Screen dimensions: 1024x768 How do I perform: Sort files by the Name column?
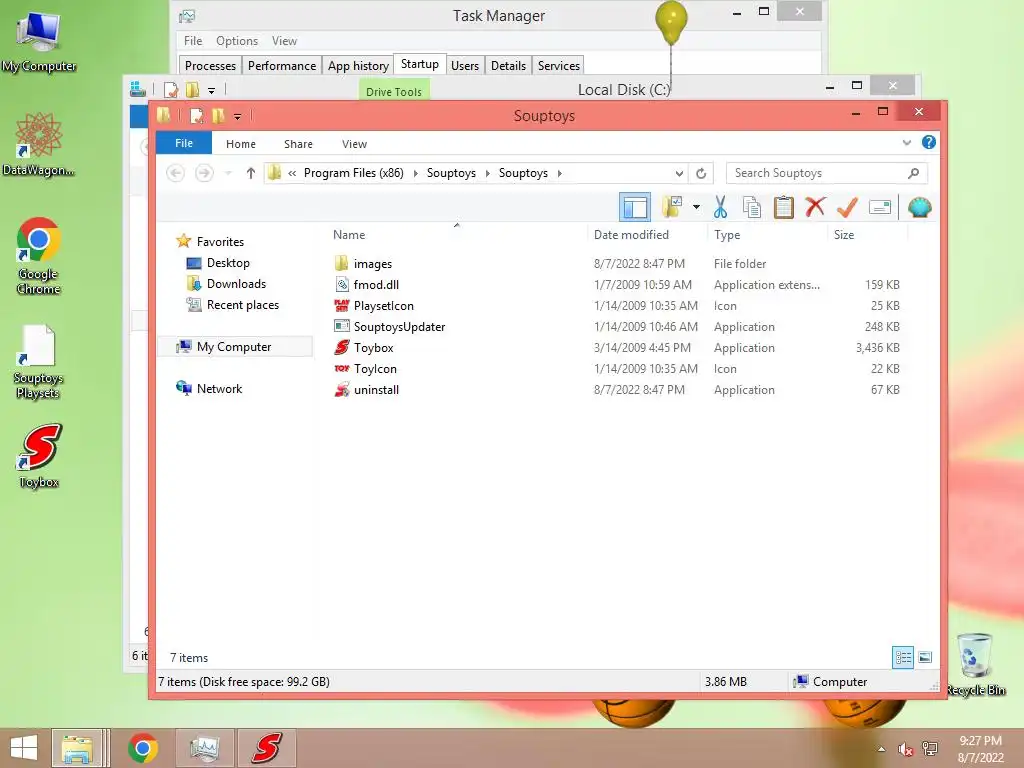[x=349, y=234]
